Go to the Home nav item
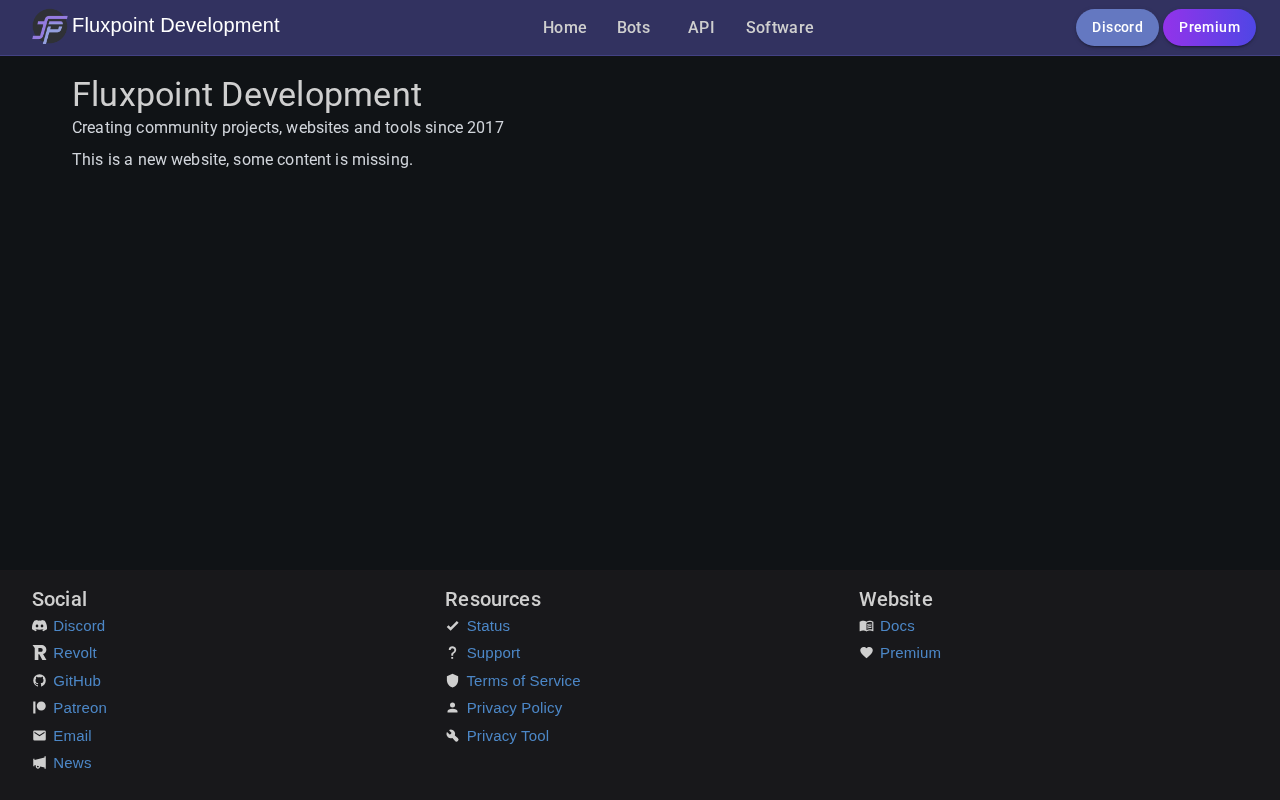 click(x=565, y=28)
